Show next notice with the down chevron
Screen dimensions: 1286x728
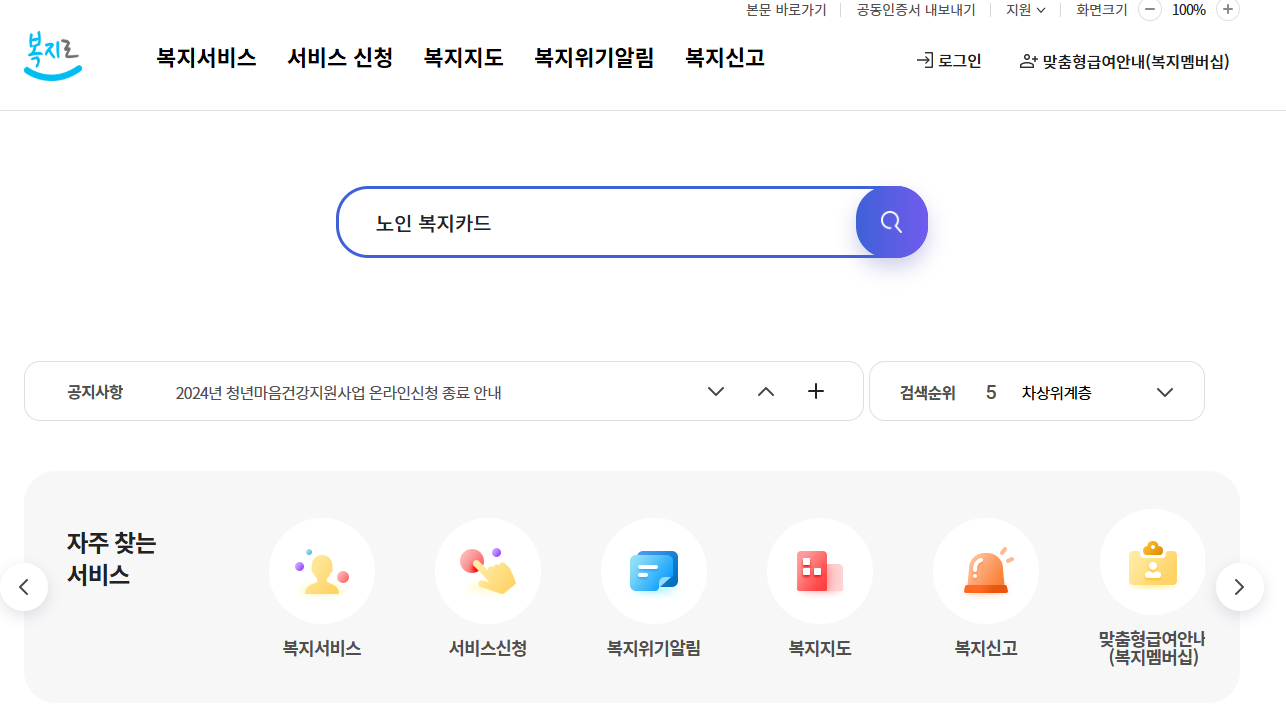click(x=716, y=392)
